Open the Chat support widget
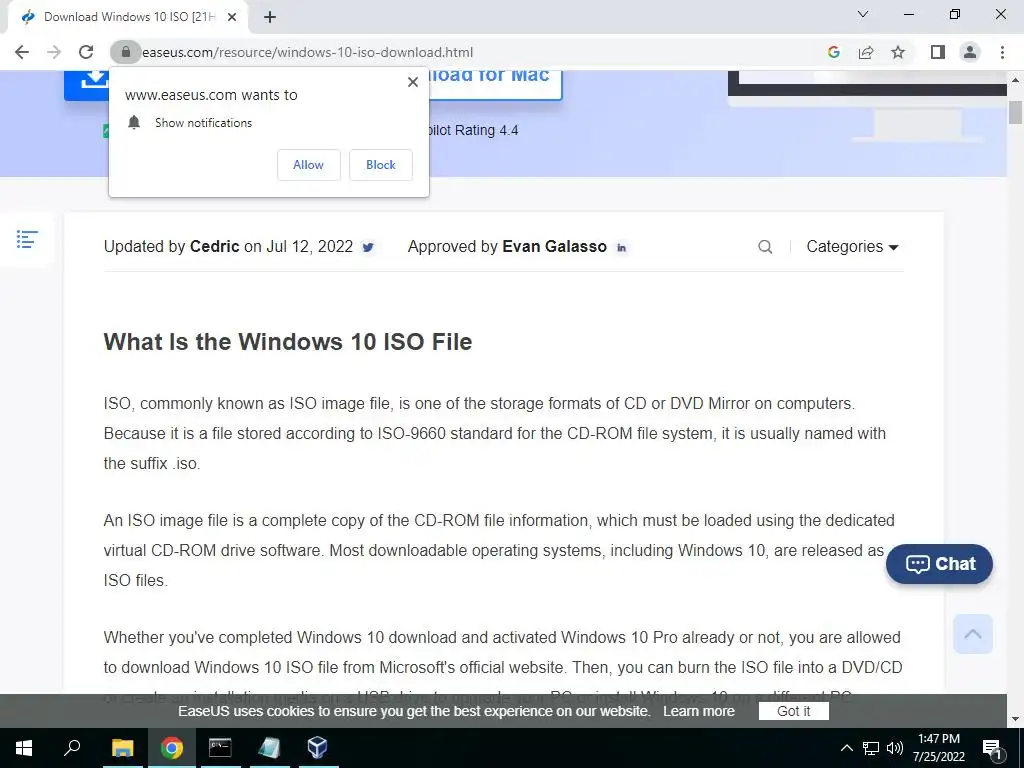This screenshot has height=768, width=1024. [x=939, y=564]
